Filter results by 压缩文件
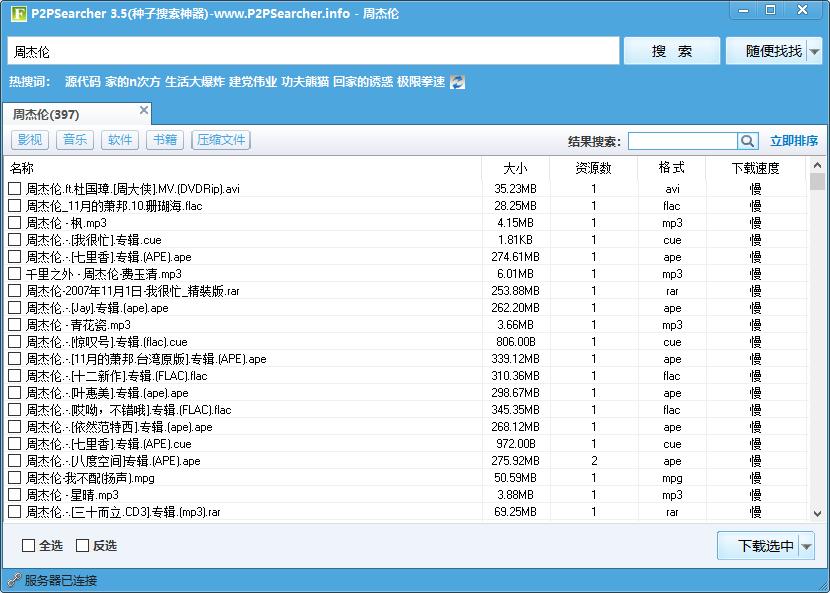The height and width of the screenshot is (593, 830). [x=221, y=140]
